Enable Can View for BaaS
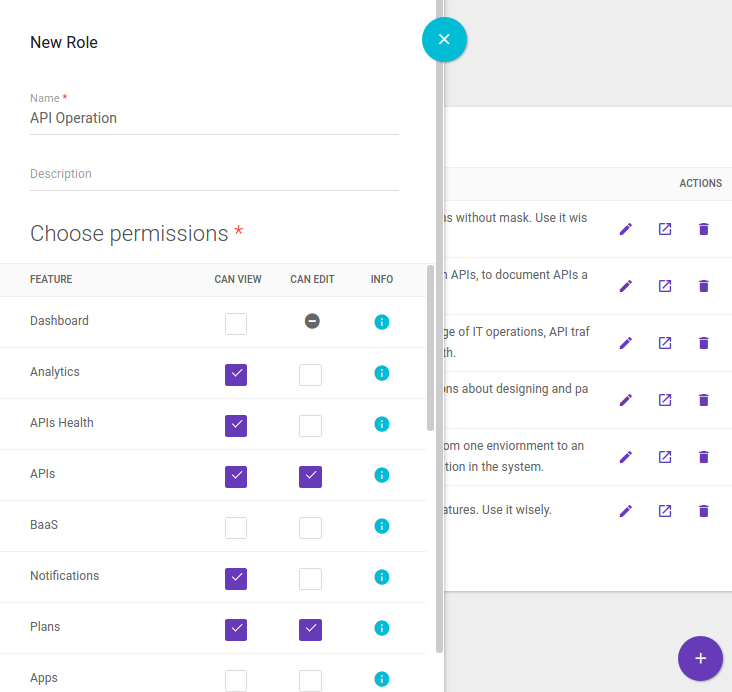732x692 pixels. [236, 527]
